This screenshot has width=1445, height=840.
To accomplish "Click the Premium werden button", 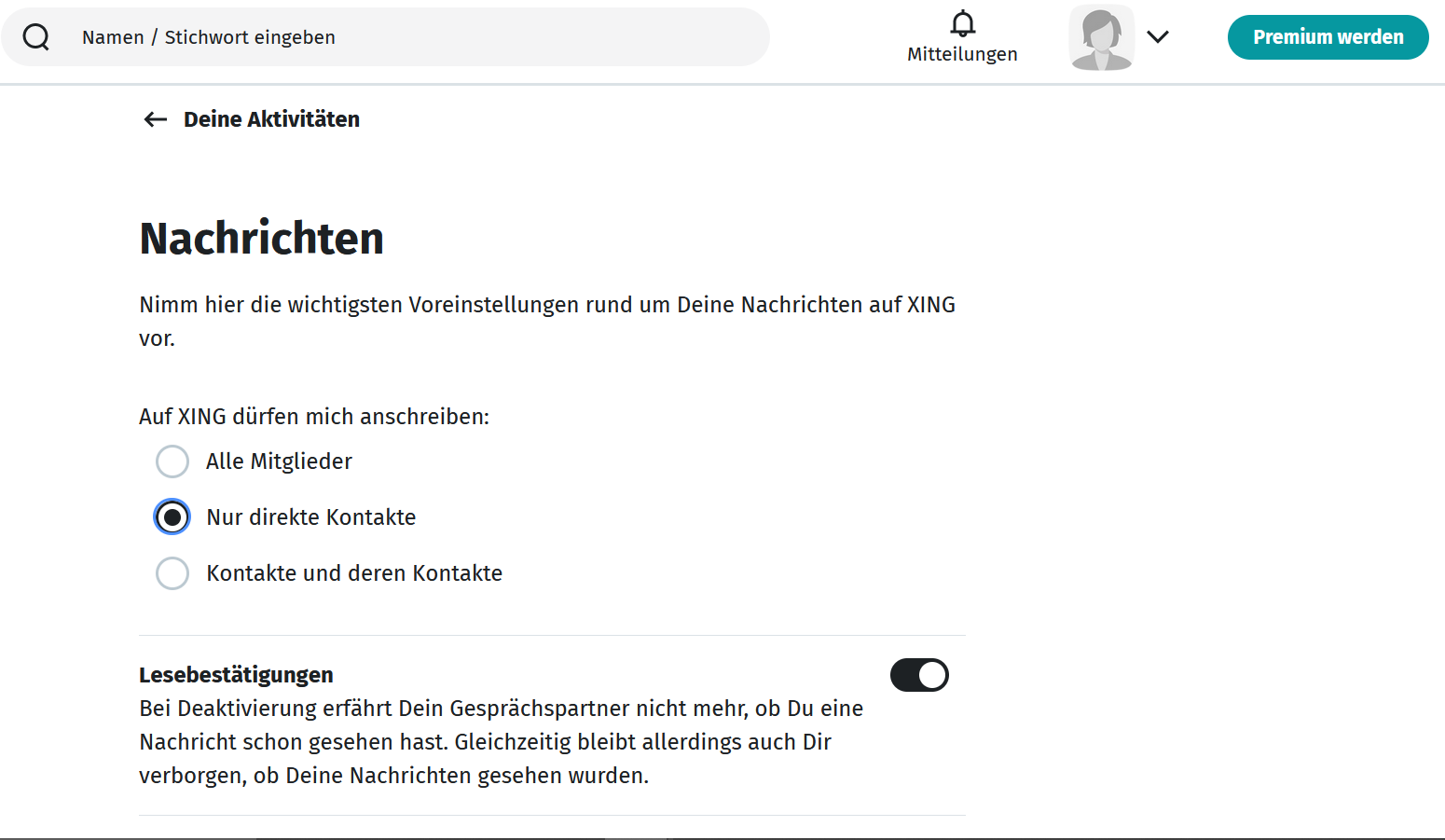I will click(1328, 37).
